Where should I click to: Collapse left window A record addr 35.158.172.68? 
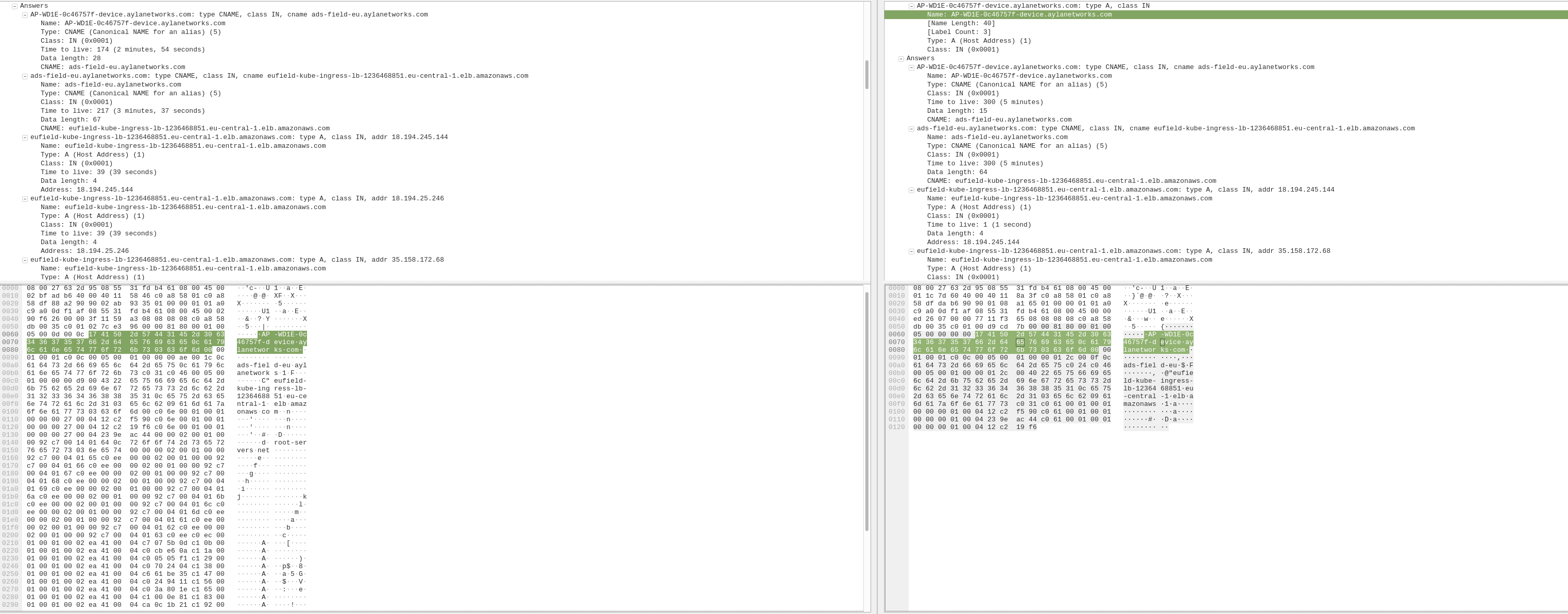pyautogui.click(x=25, y=260)
